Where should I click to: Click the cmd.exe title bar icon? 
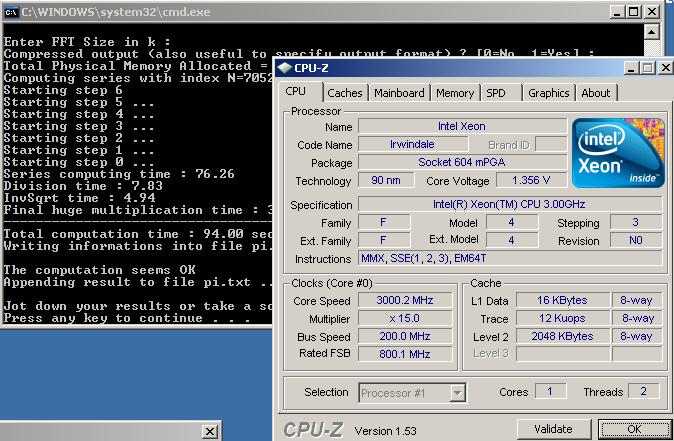coord(11,12)
